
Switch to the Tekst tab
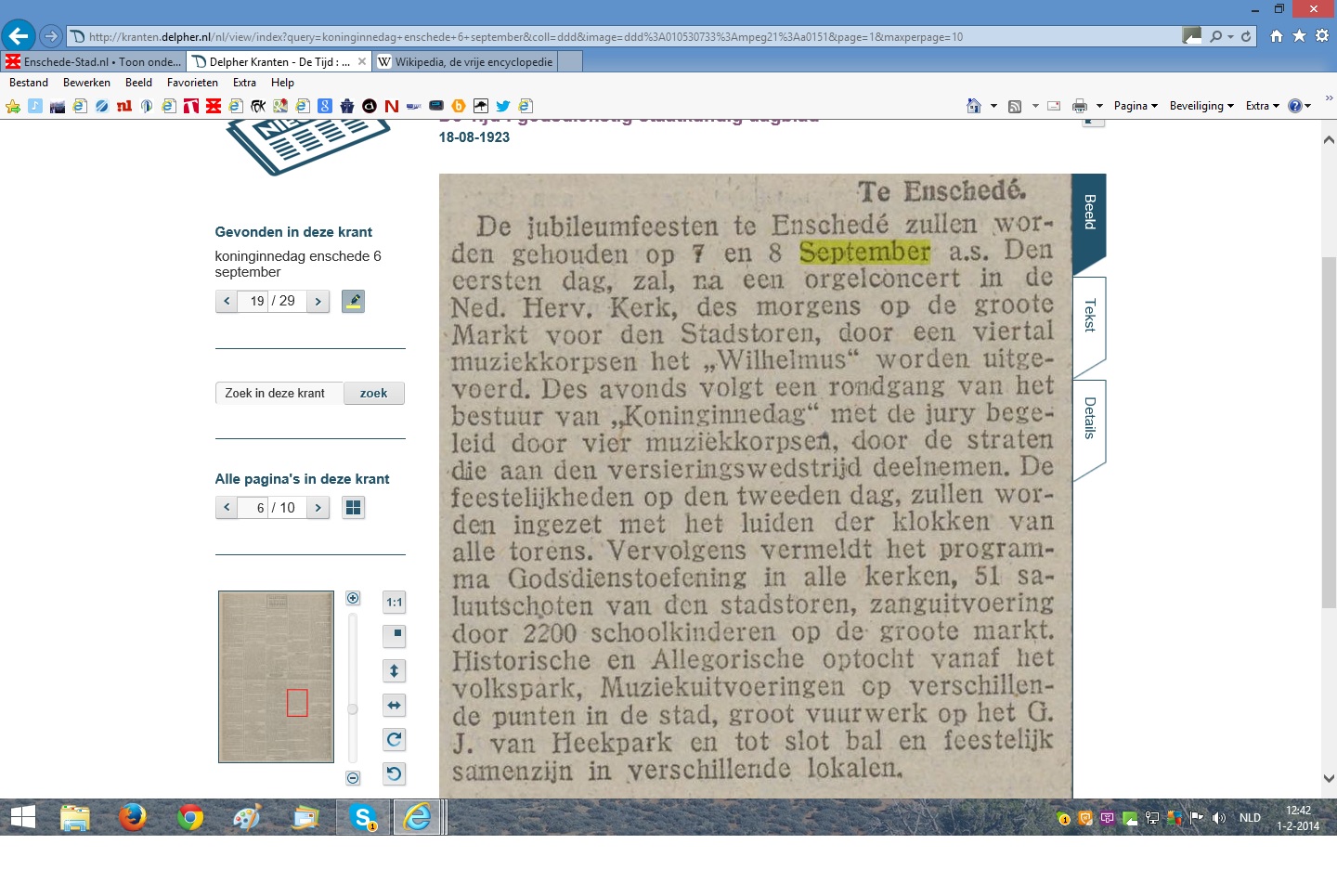[x=1089, y=316]
